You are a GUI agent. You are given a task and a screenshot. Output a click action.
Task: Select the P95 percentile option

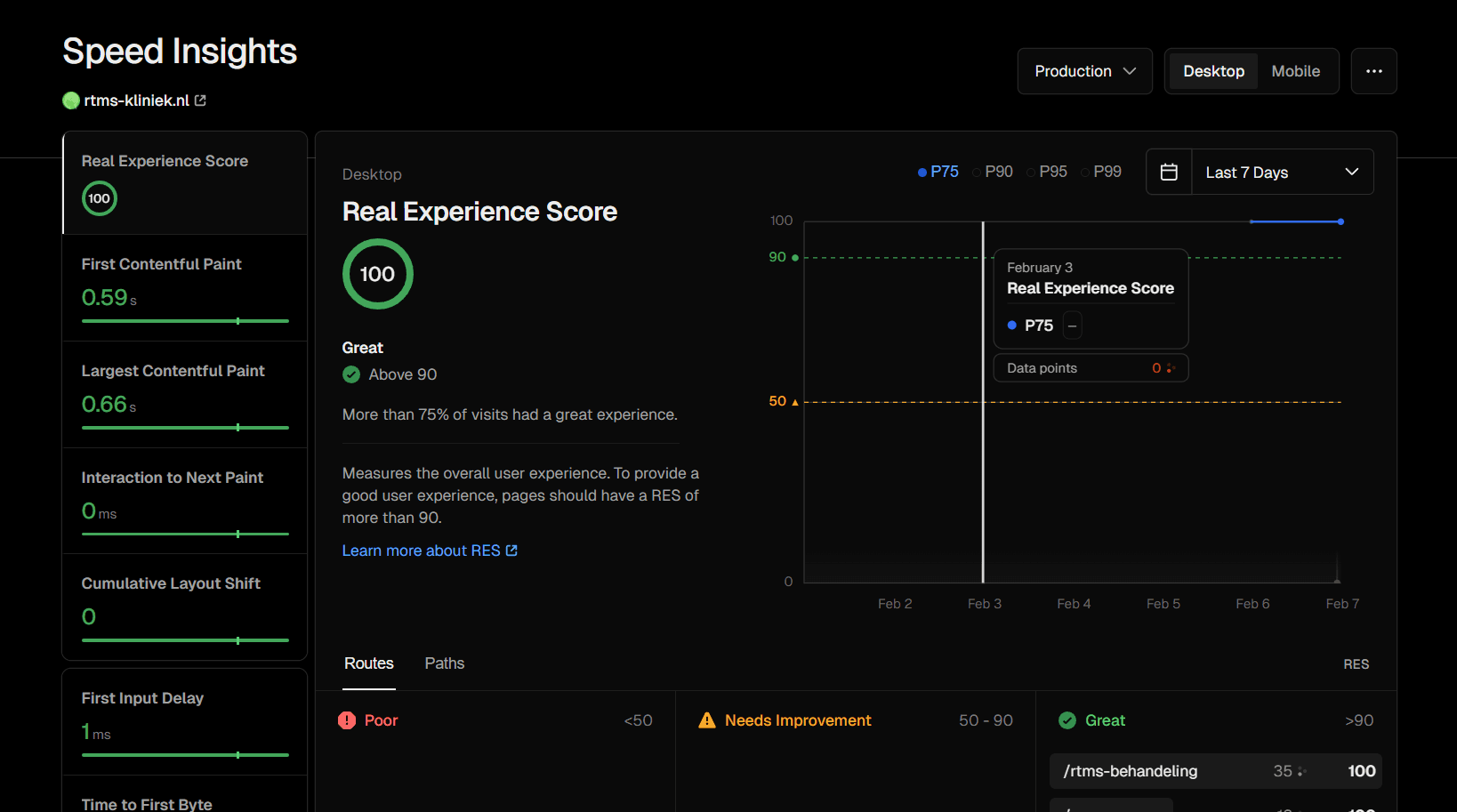1046,172
